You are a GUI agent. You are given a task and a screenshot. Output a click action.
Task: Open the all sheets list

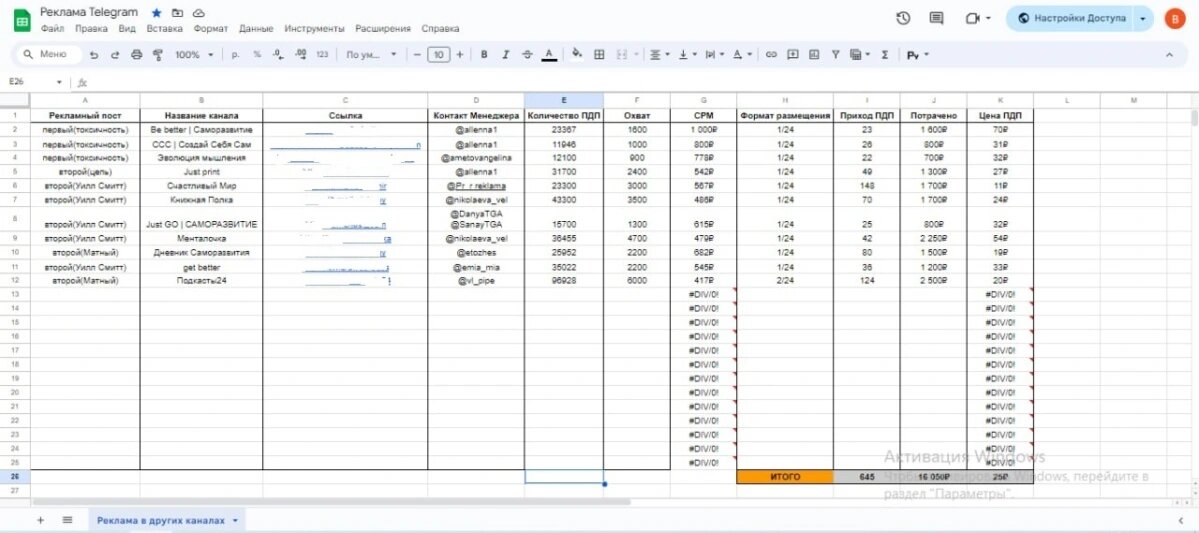tap(67, 520)
